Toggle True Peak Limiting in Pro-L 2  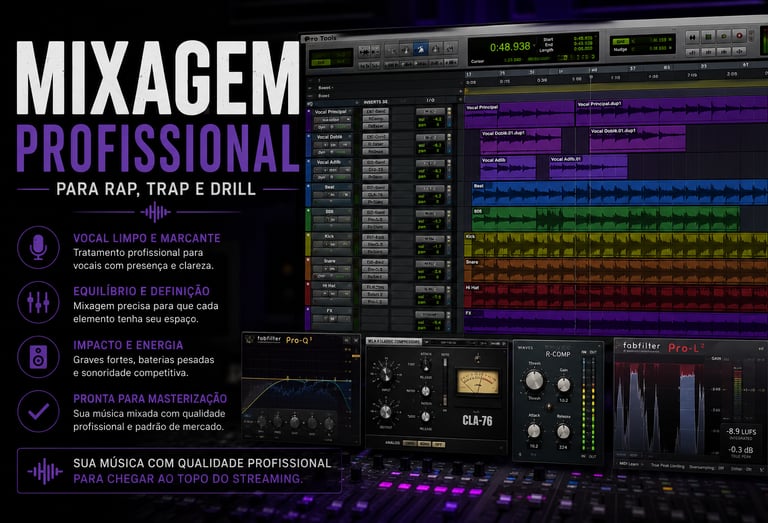point(667,465)
